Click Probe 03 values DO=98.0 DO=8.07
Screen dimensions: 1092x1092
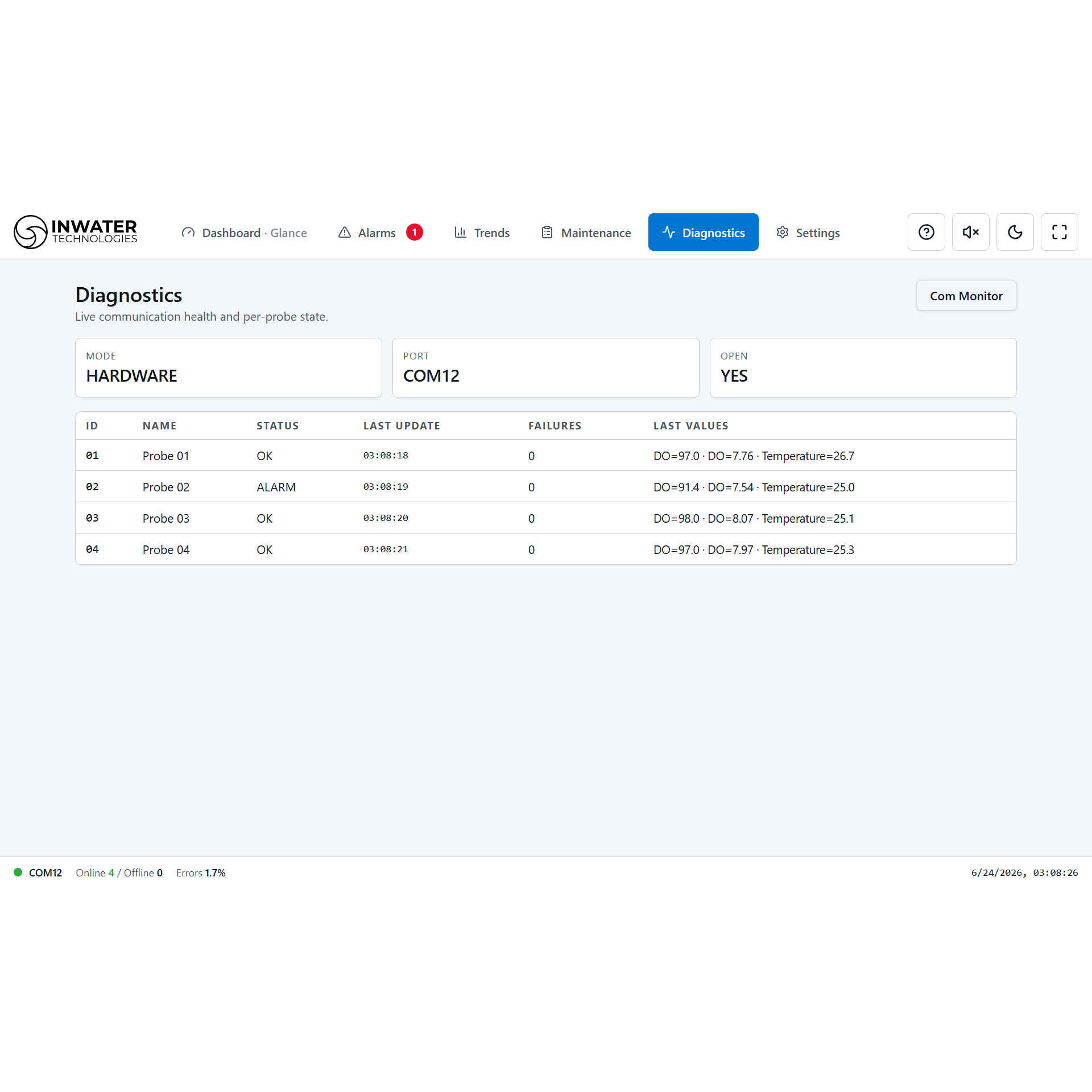pos(754,519)
